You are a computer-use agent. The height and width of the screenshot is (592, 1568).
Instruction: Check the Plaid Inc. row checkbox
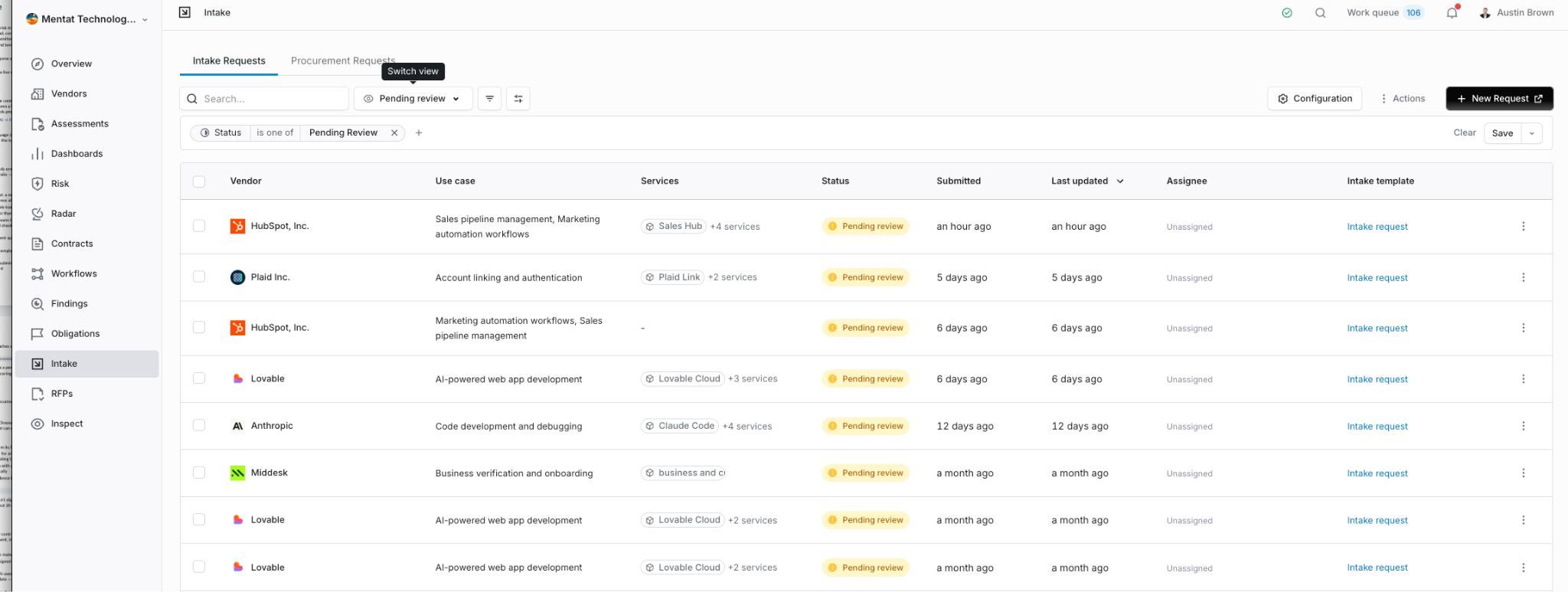tap(199, 276)
